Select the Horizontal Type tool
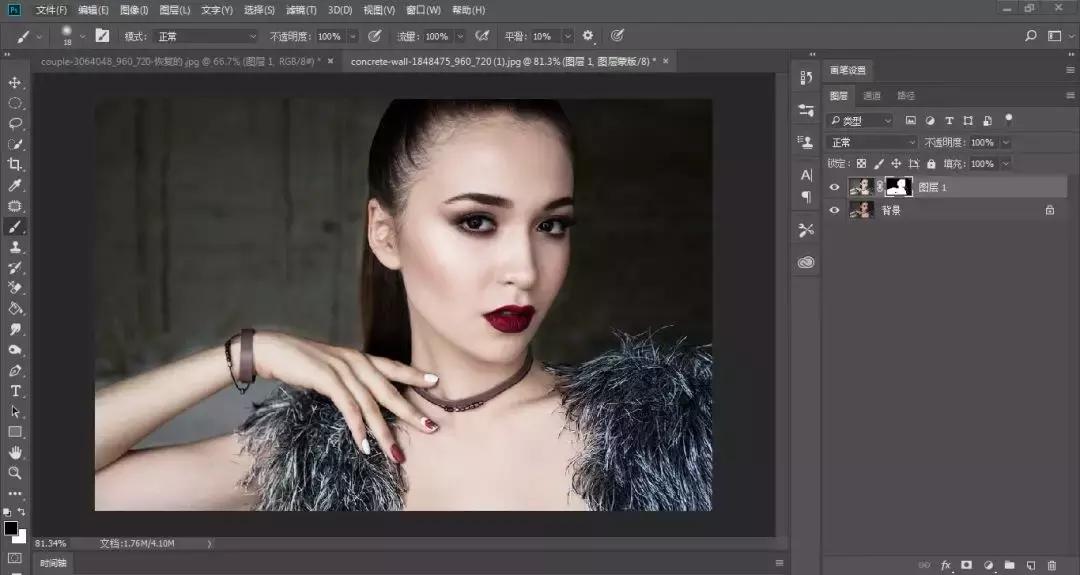The image size is (1080, 575). (15, 390)
